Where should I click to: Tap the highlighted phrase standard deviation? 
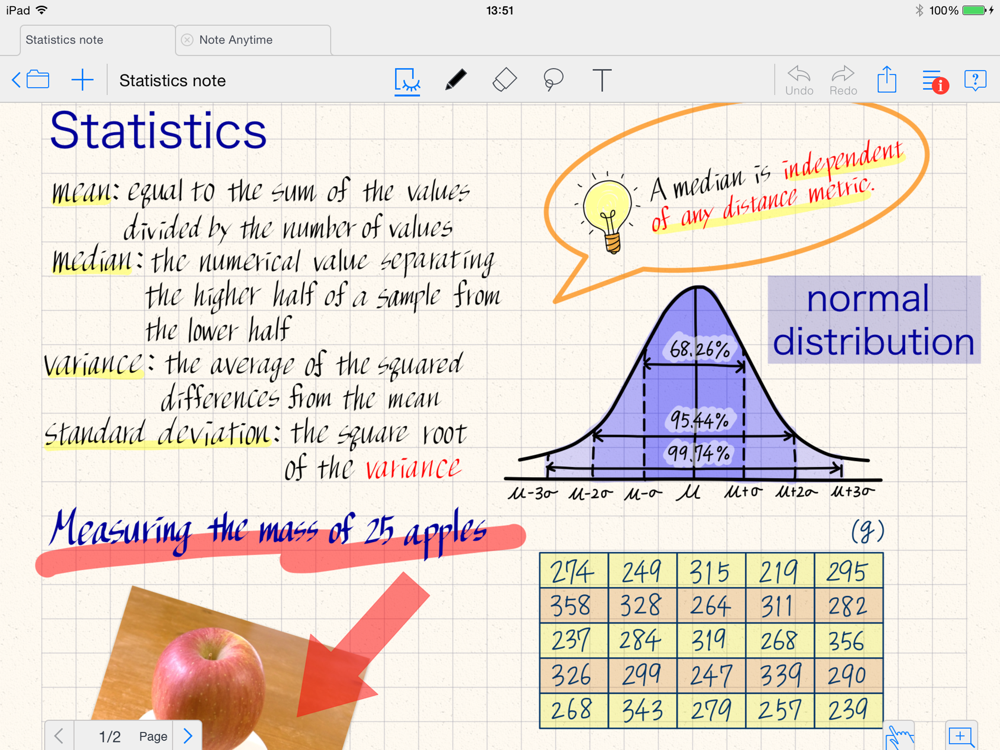pyautogui.click(x=159, y=434)
